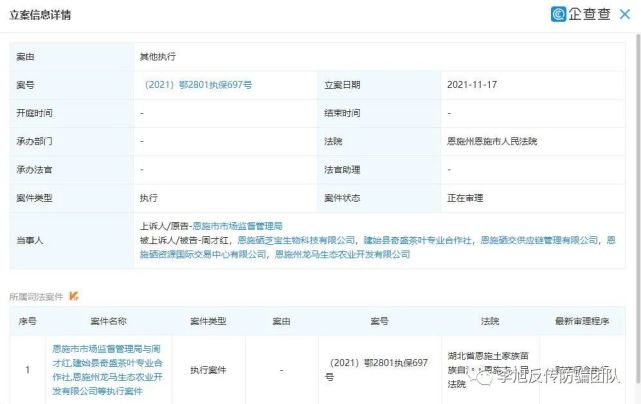Click the 案号 column header in table
The height and width of the screenshot is (404, 641).
pos(379,321)
